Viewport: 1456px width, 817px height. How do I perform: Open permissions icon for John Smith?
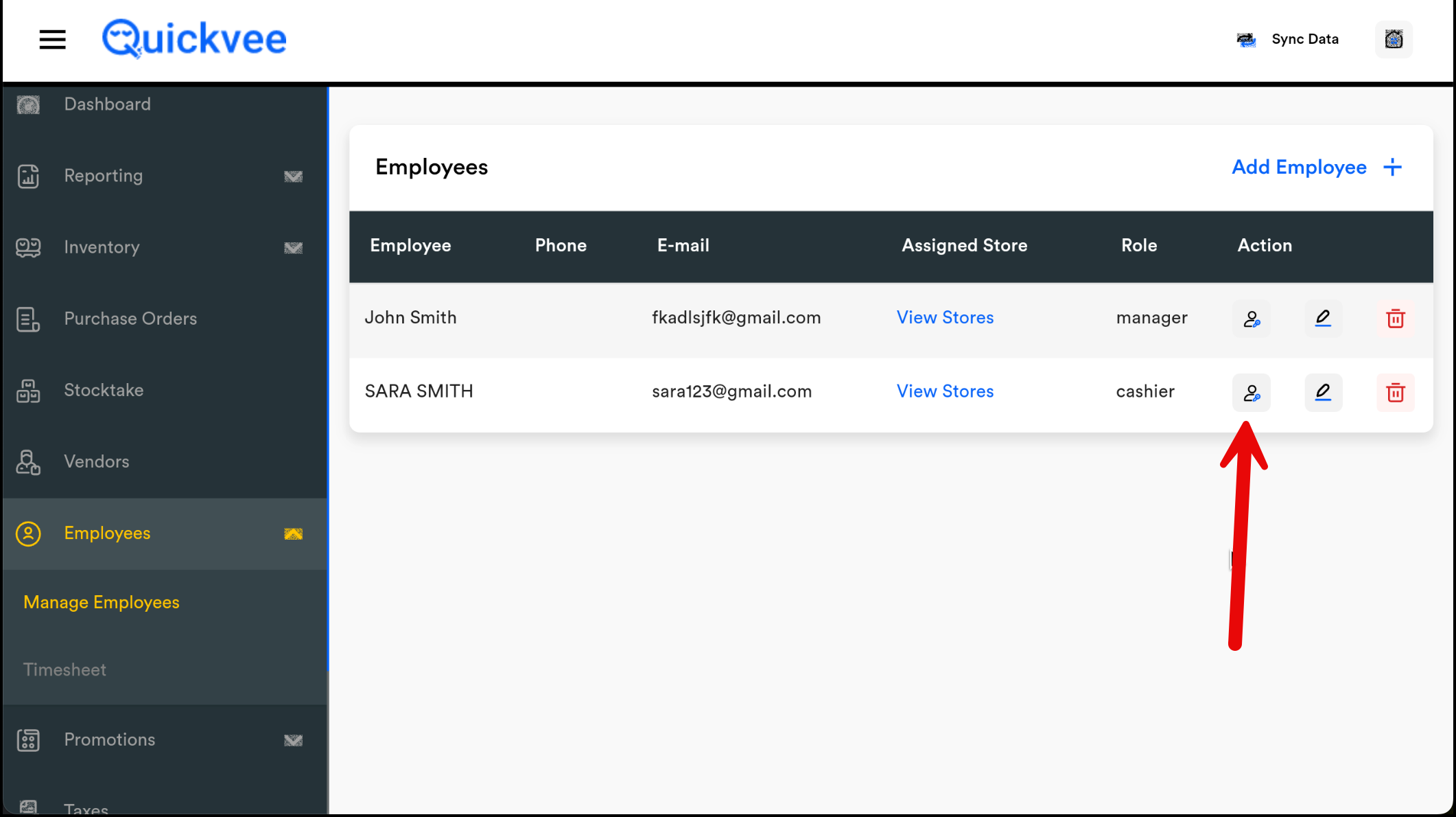click(x=1251, y=319)
